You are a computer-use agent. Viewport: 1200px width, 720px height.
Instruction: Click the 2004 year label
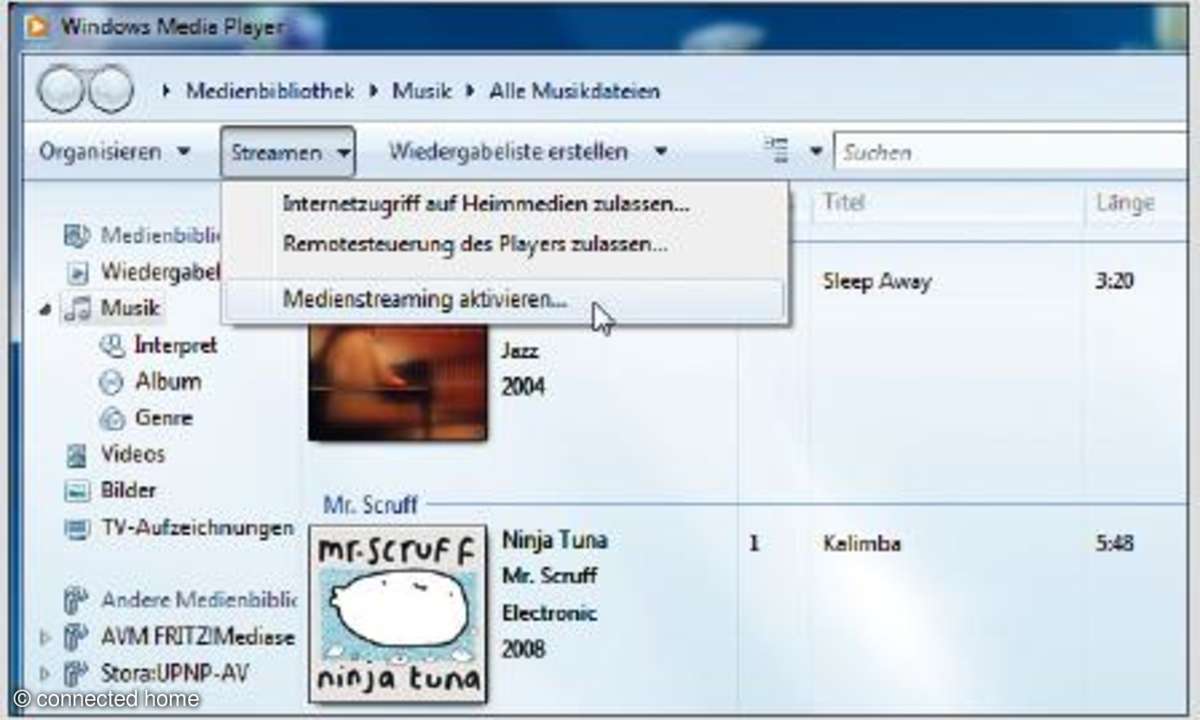click(523, 386)
